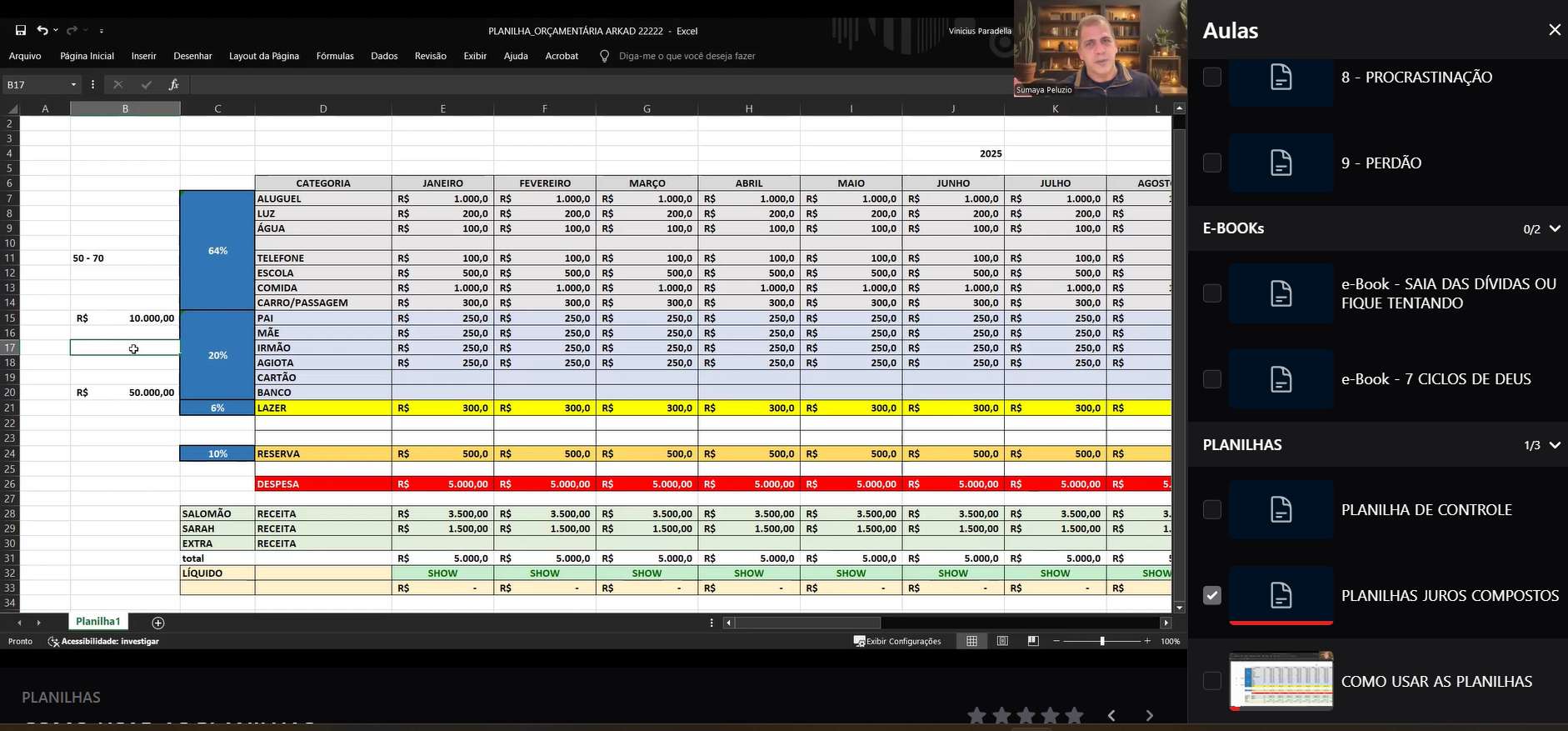Viewport: 1568px width, 731px height.
Task: Collapse the E-BOOKs section chevron
Action: pyautogui.click(x=1555, y=228)
